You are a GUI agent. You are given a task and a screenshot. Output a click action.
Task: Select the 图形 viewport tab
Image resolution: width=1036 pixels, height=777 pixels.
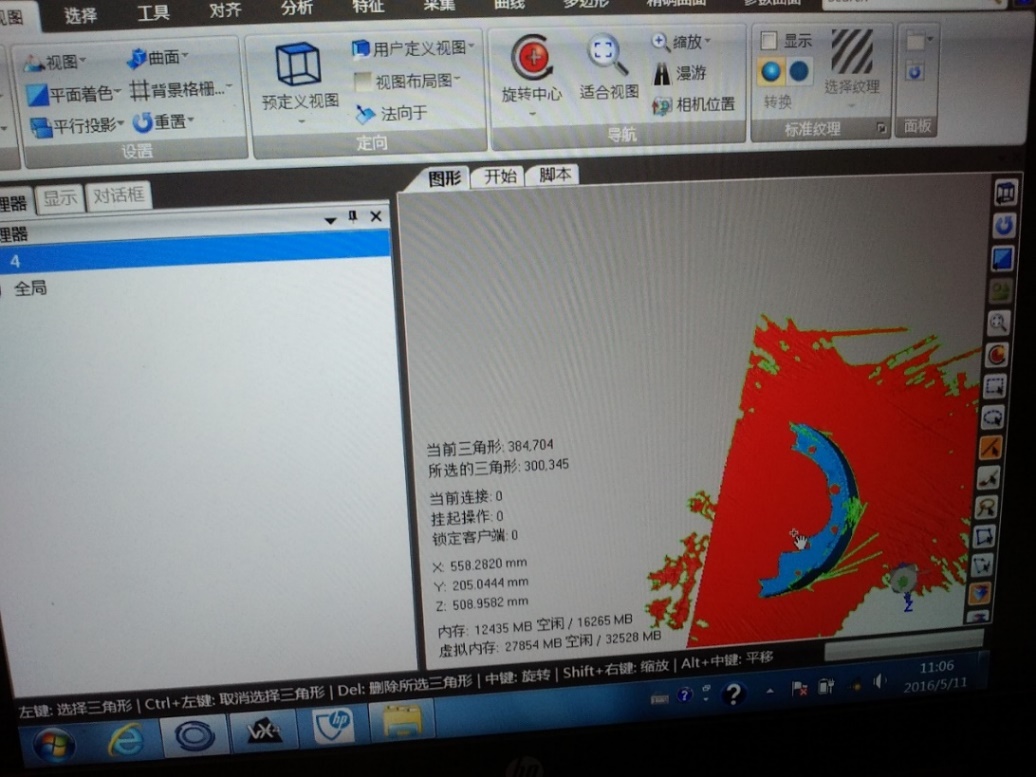point(444,178)
